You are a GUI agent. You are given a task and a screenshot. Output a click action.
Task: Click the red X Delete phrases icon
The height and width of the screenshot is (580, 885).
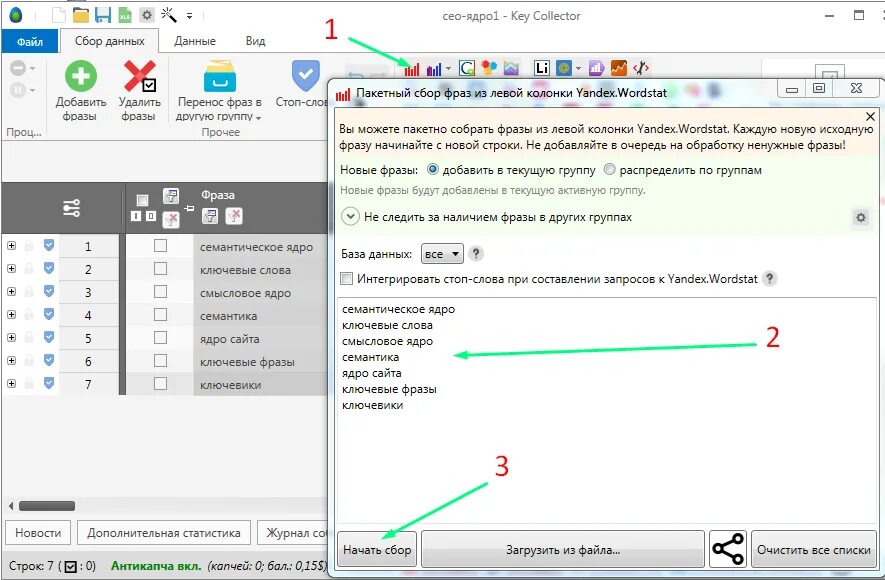pyautogui.click(x=139, y=76)
